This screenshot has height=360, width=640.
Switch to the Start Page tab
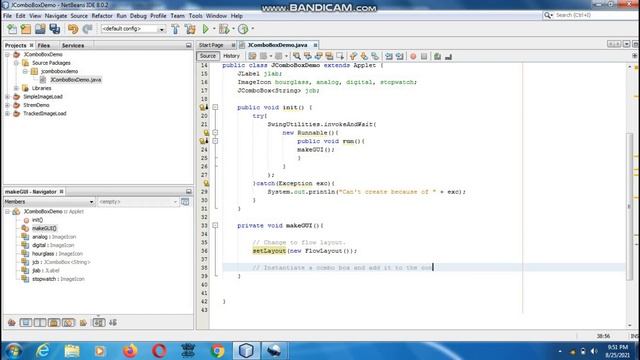point(211,45)
